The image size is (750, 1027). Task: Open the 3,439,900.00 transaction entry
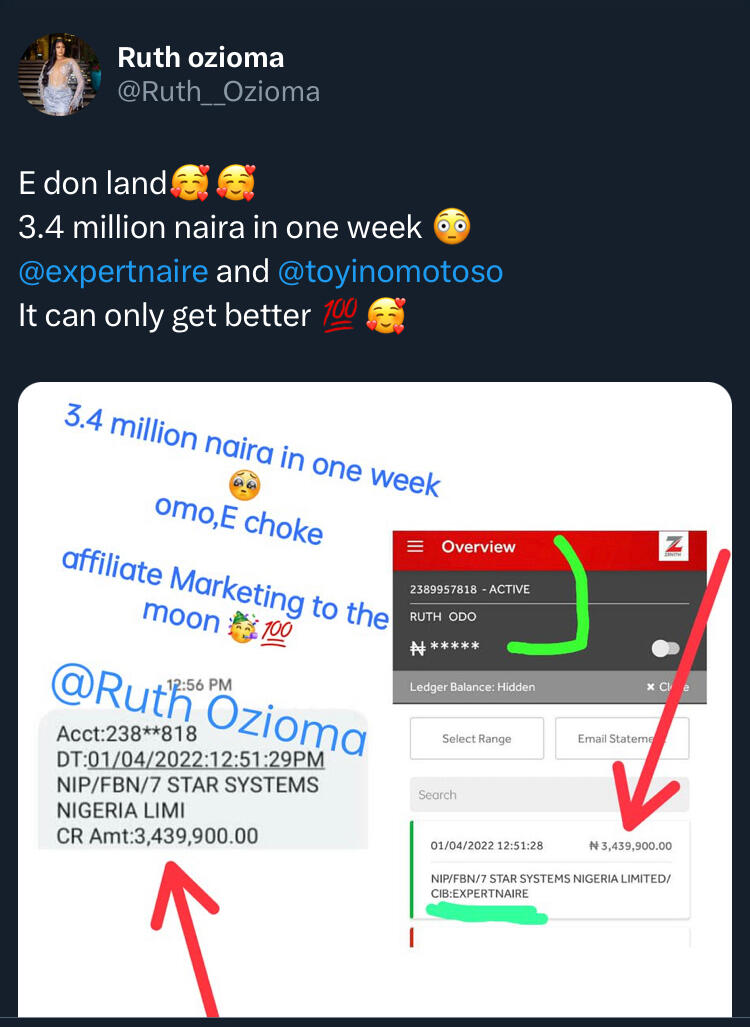(x=550, y=869)
